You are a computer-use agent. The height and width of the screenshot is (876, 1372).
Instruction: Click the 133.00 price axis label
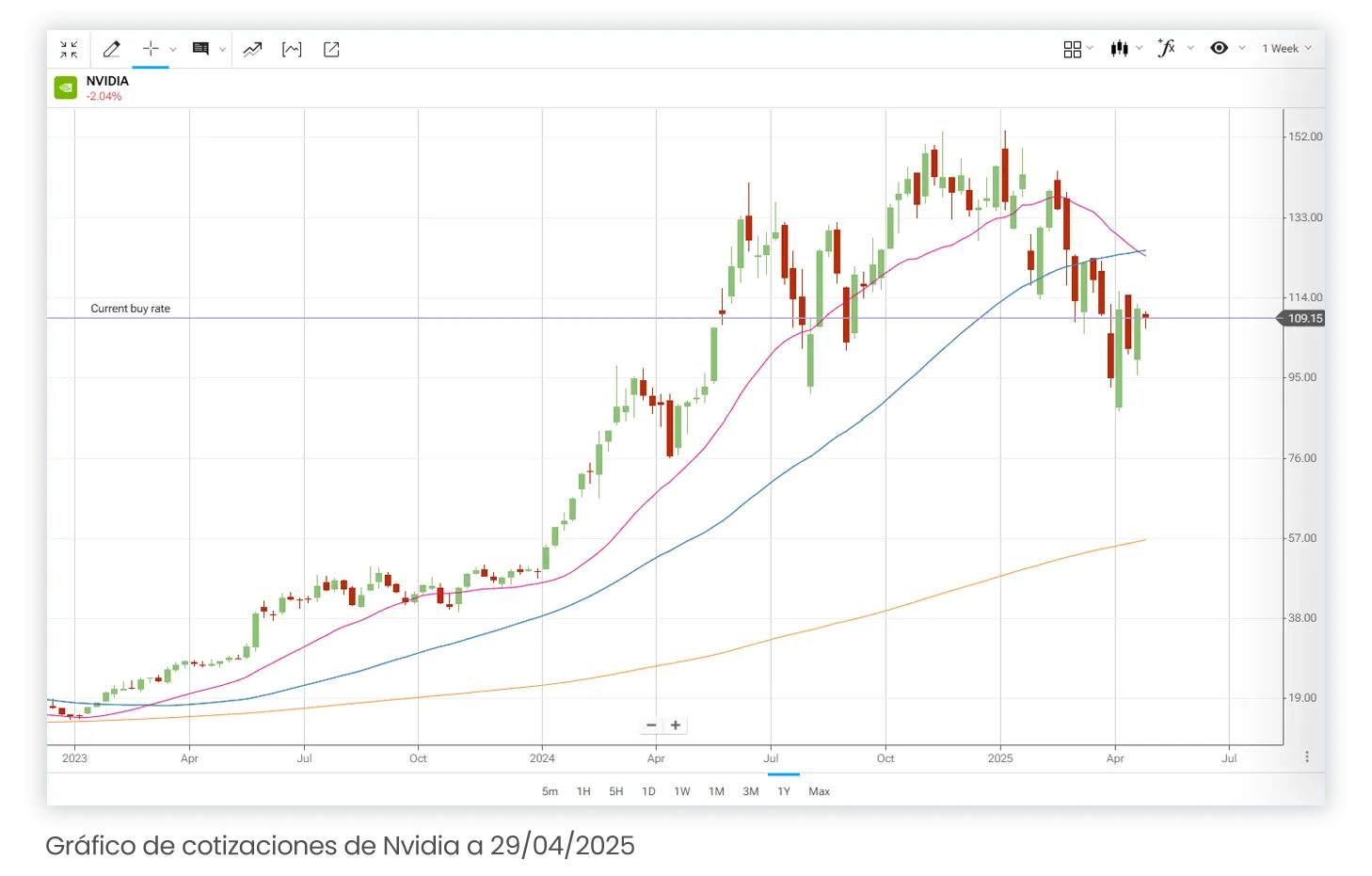(x=1305, y=217)
